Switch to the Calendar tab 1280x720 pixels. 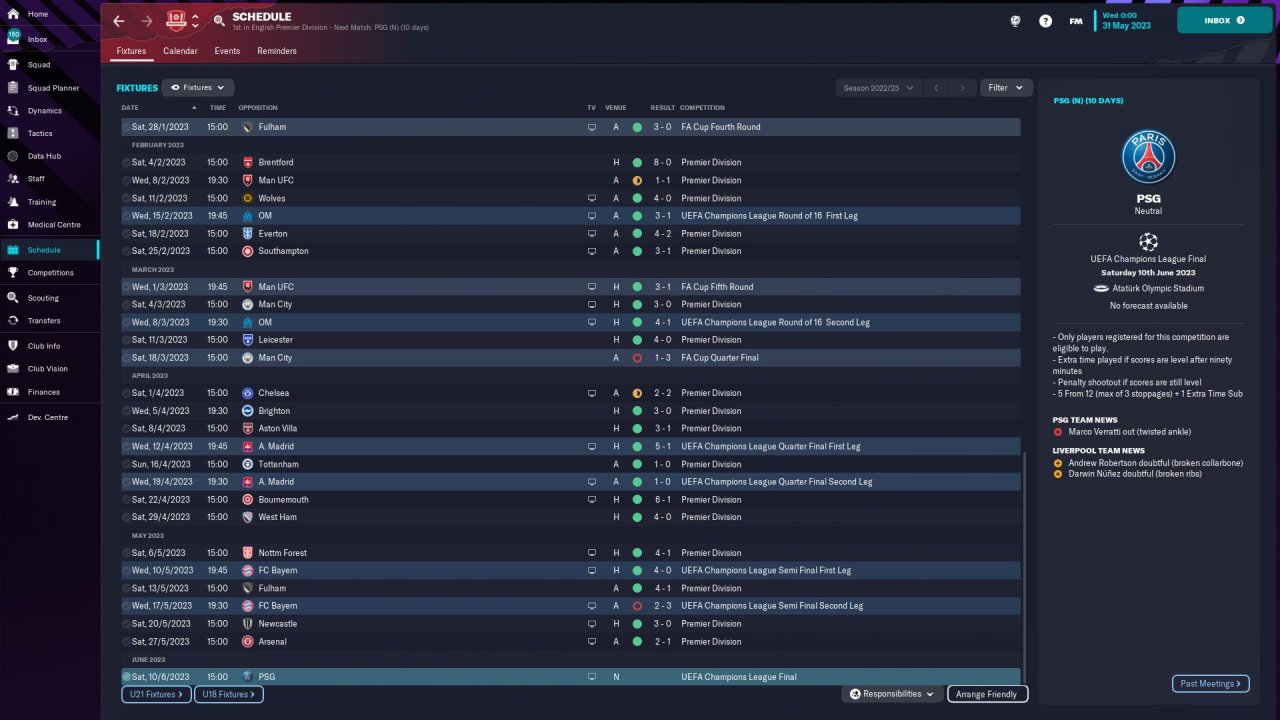tap(180, 51)
